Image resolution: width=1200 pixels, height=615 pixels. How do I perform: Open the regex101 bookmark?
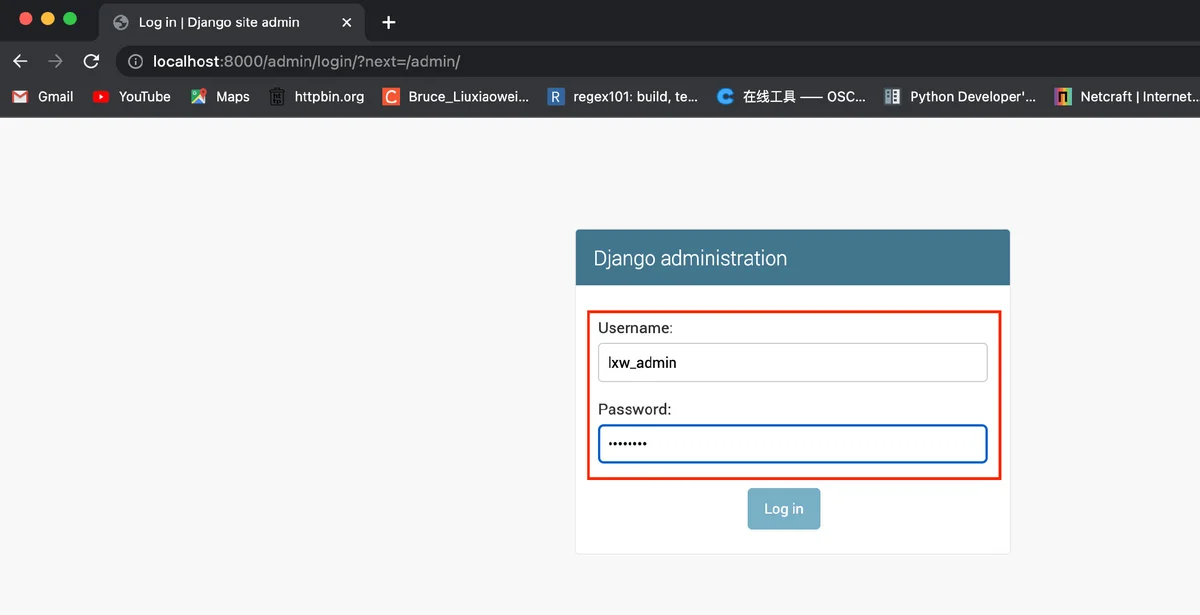coord(623,96)
